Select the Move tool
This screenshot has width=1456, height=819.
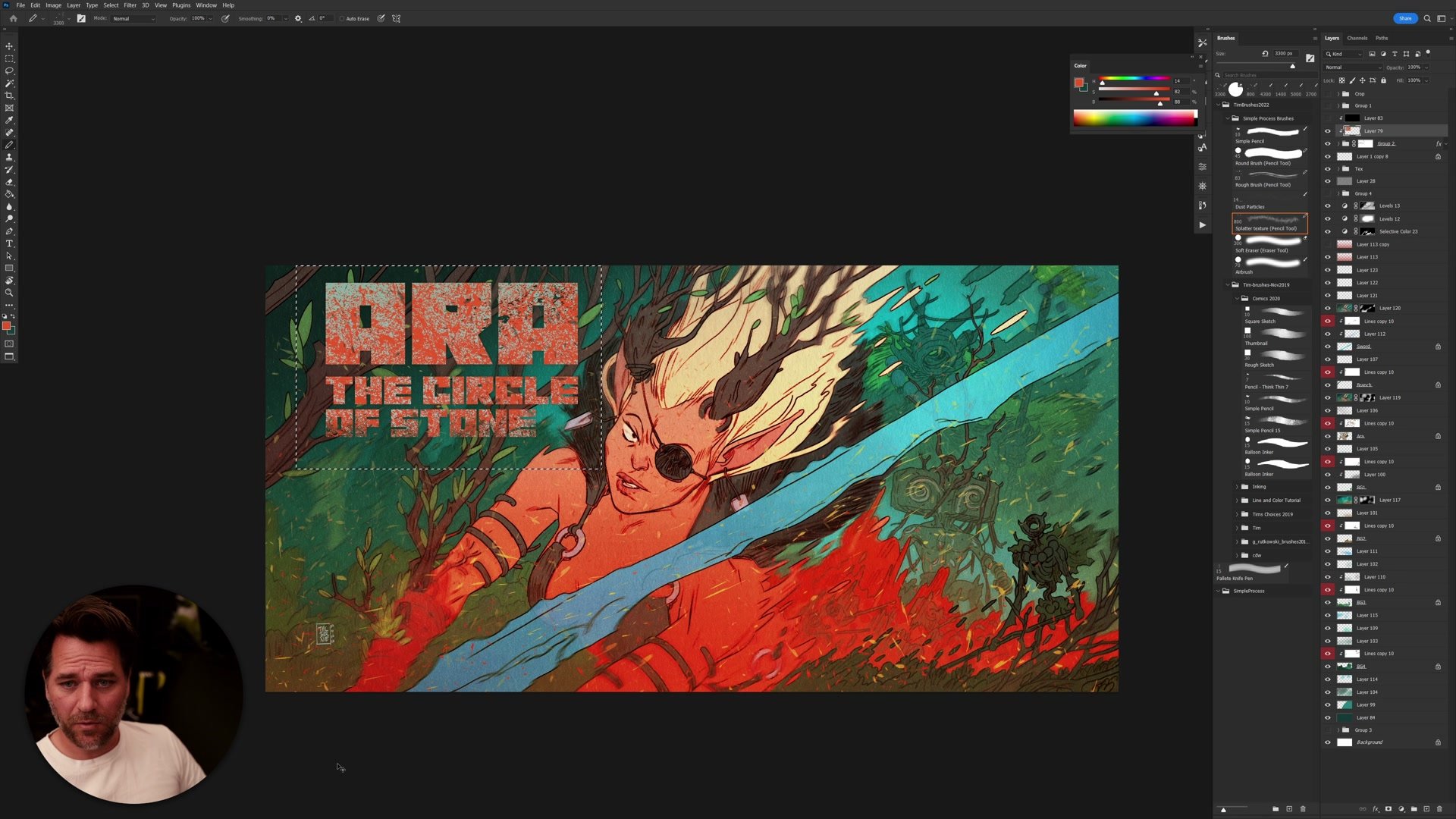pos(9,45)
